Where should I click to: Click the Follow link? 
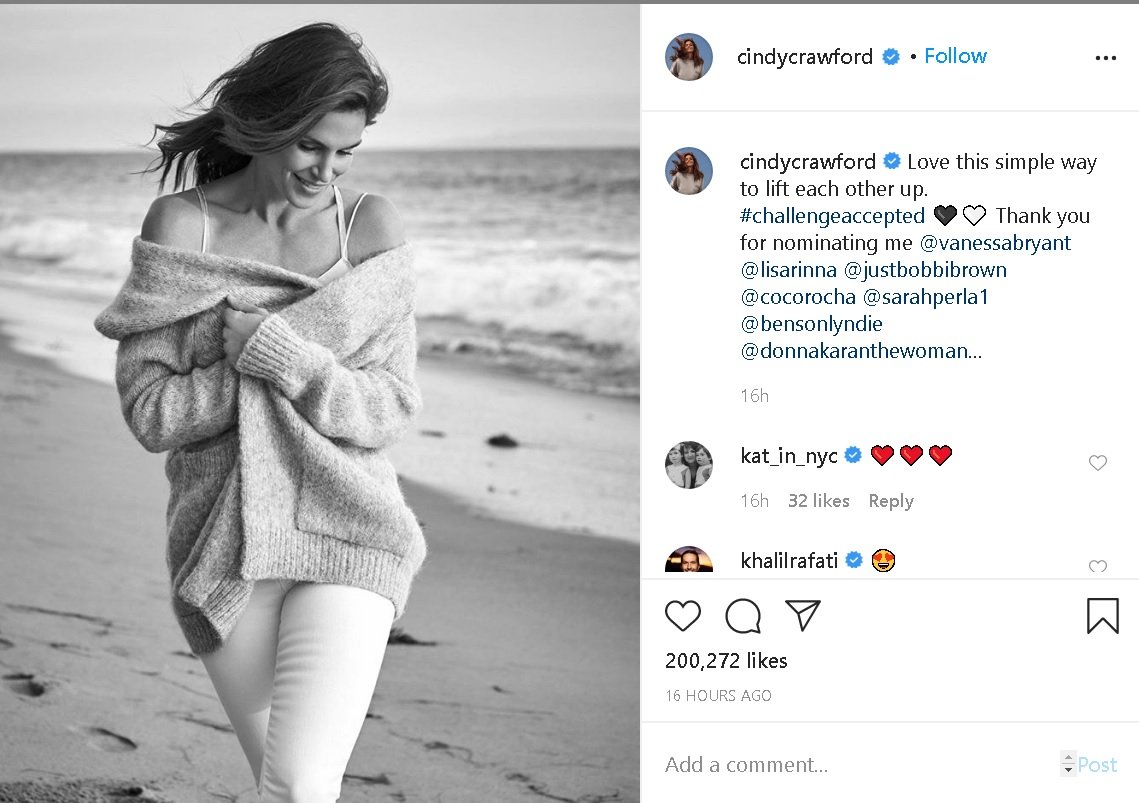pos(955,56)
